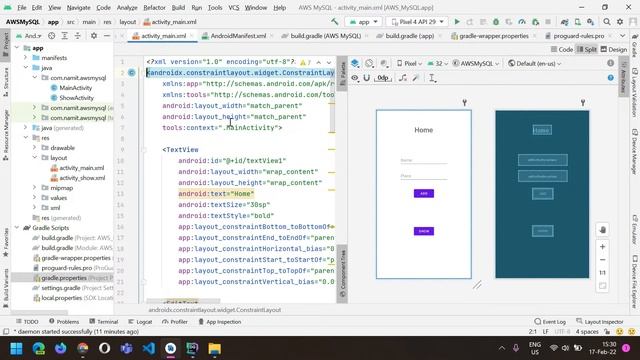Screen dimensions: 640x360
Task: Click the Guidelines icon in design toolbar
Action: (x=432, y=78)
